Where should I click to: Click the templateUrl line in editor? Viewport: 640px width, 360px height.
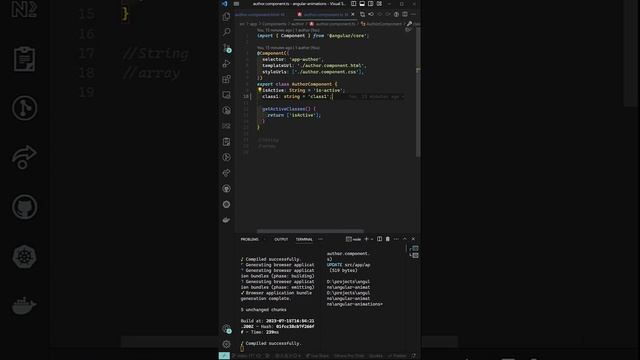(x=314, y=65)
